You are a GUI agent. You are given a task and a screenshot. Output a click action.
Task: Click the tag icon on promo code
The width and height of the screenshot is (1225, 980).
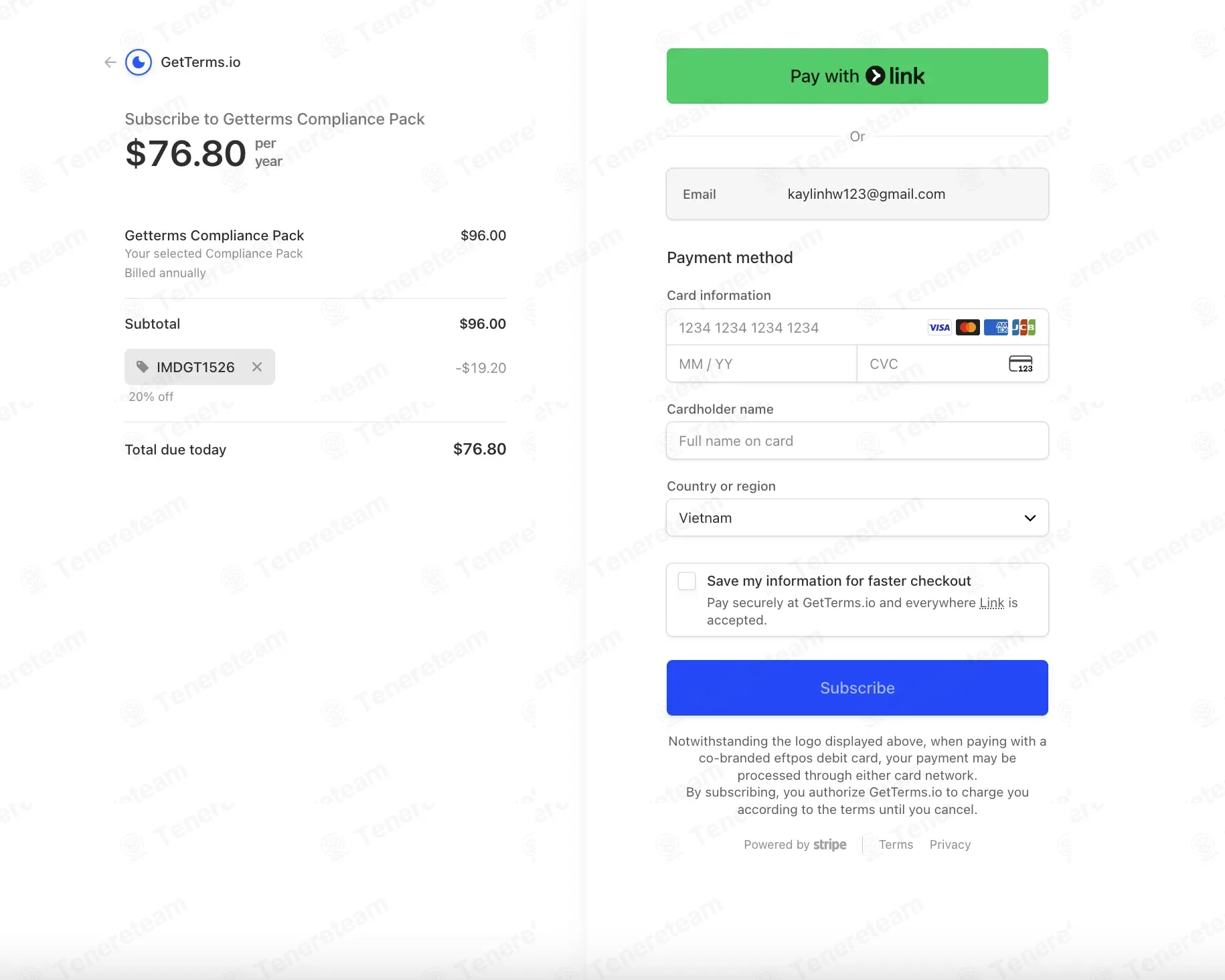[x=142, y=367]
